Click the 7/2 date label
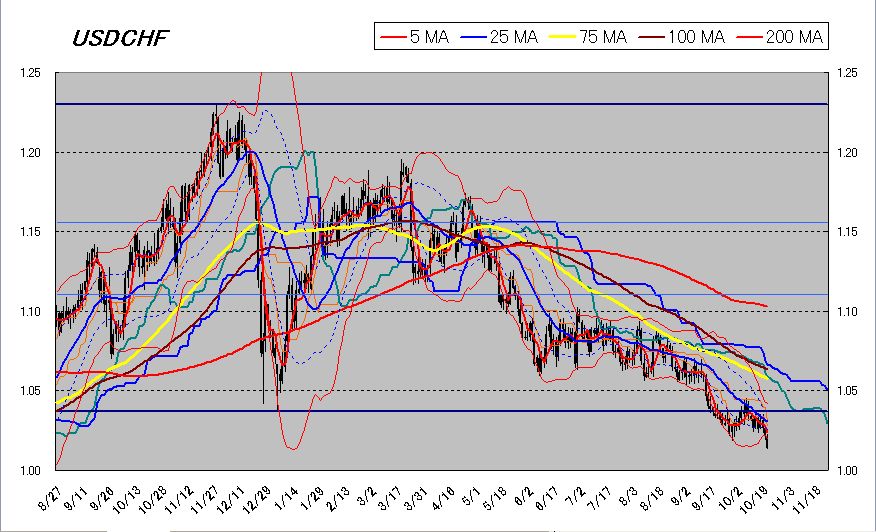Screen dimensions: 876x532 [x=574, y=496]
